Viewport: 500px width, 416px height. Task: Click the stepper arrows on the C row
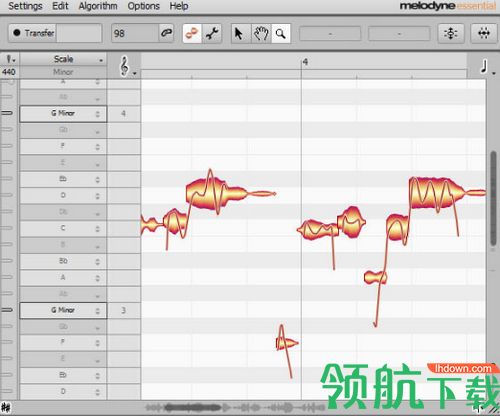[x=97, y=229]
